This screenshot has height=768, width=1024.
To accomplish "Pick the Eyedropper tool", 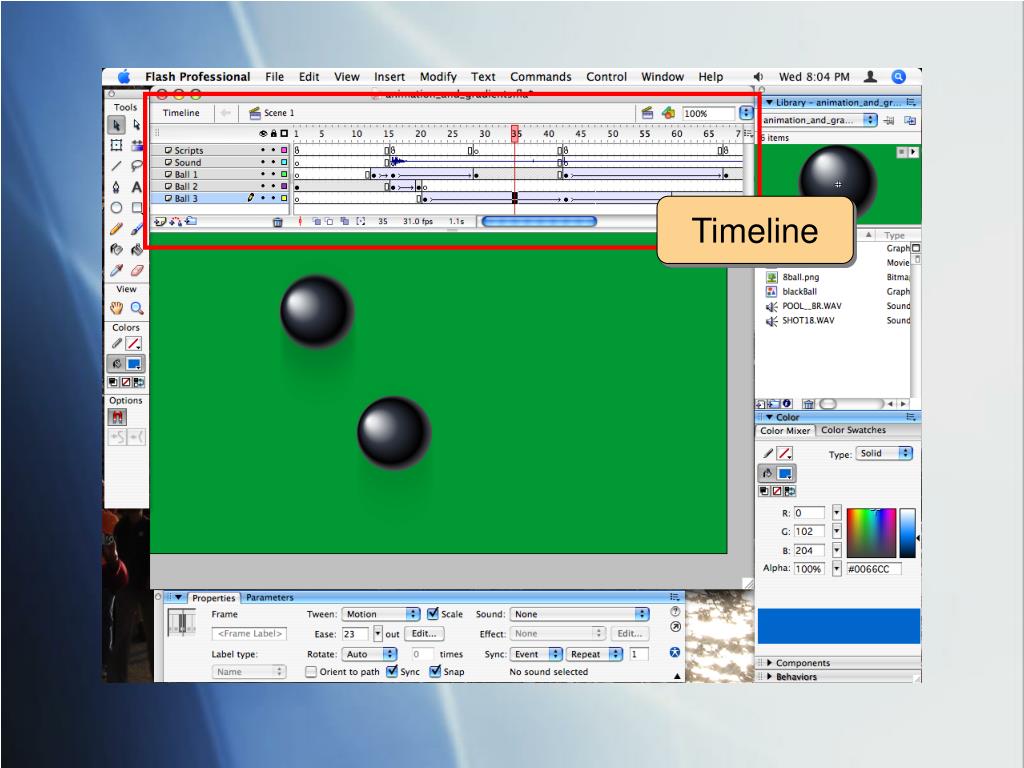I will pyautogui.click(x=117, y=270).
